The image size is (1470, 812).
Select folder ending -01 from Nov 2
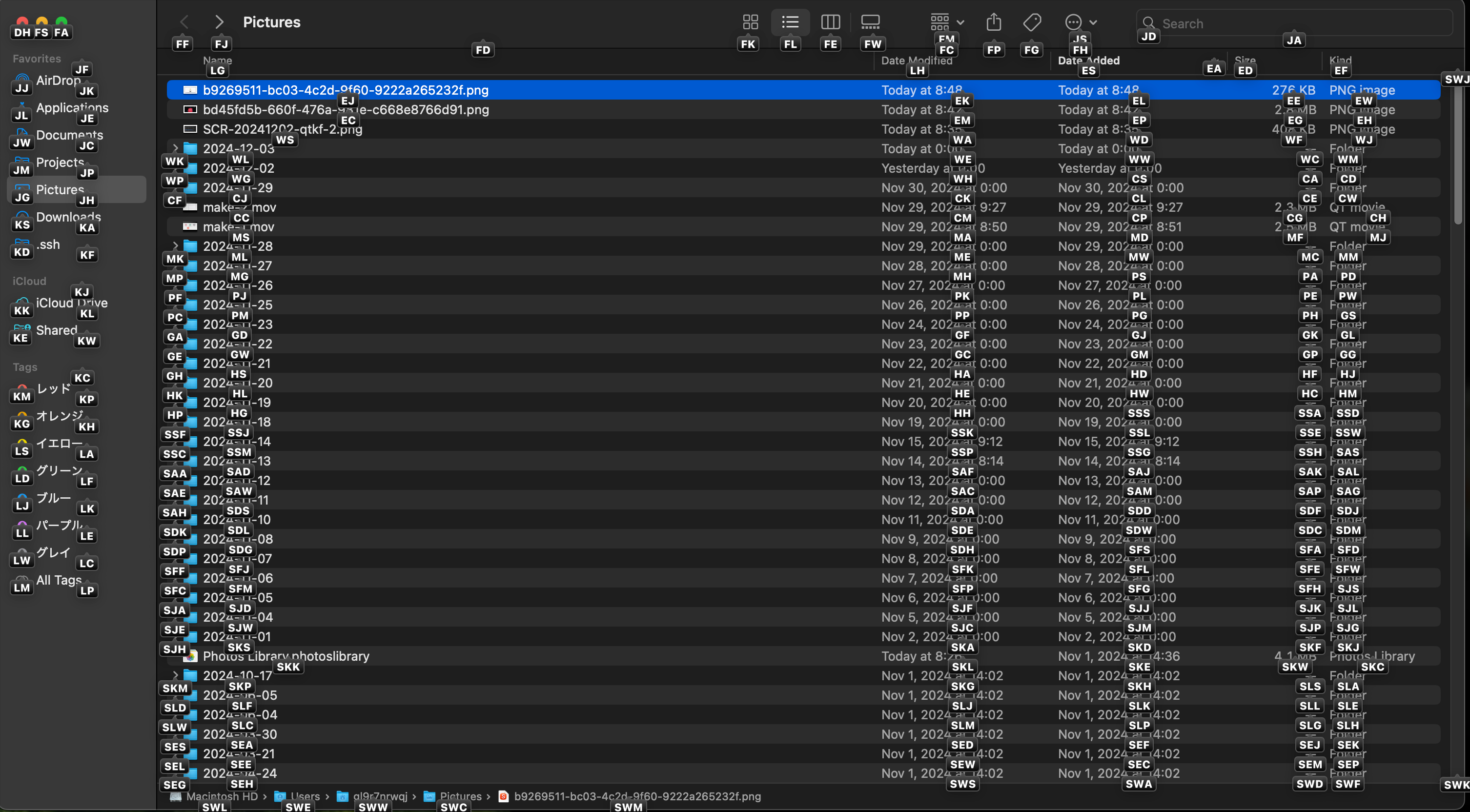pyautogui.click(x=803, y=636)
